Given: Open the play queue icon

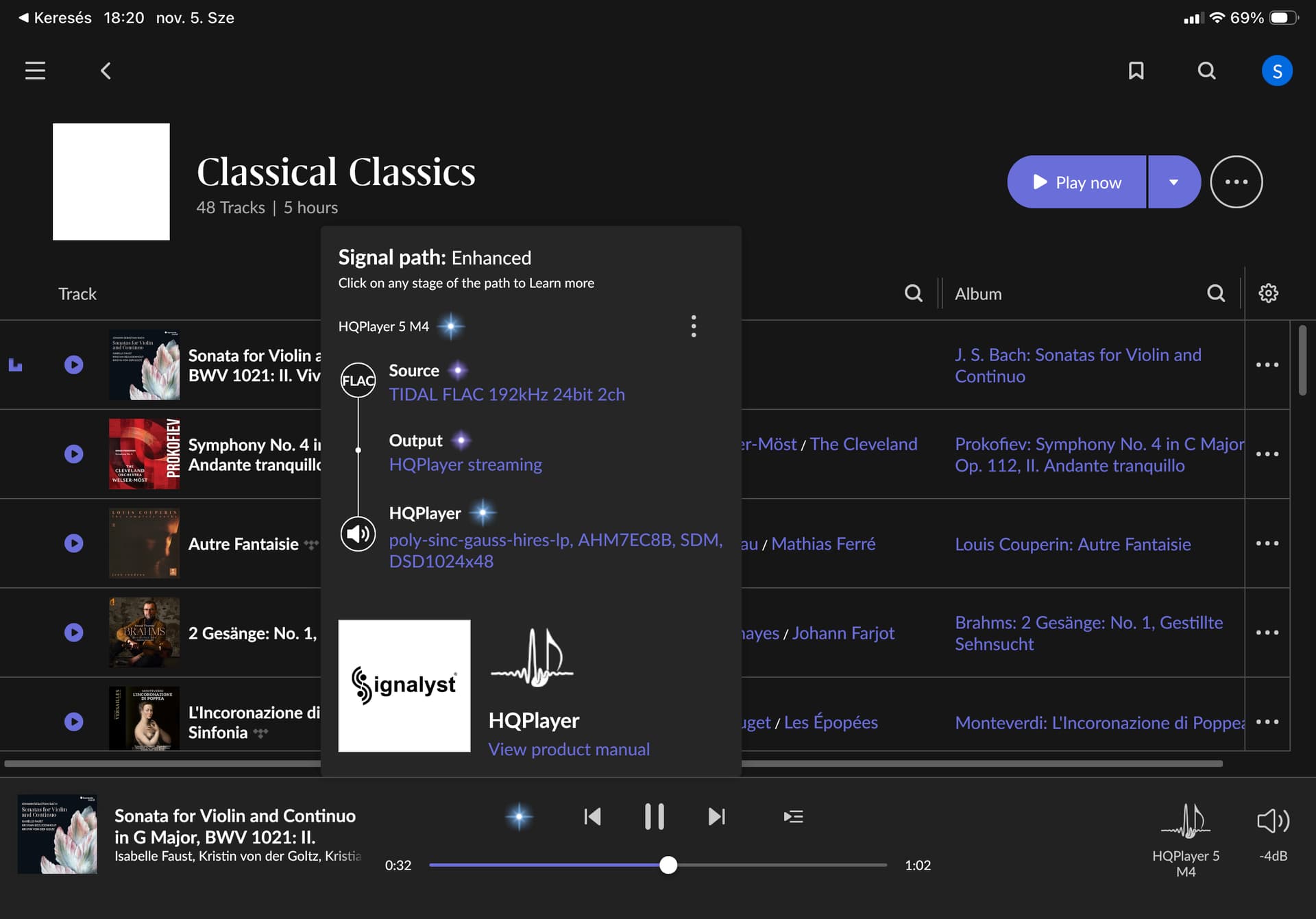Looking at the screenshot, I should (x=793, y=816).
